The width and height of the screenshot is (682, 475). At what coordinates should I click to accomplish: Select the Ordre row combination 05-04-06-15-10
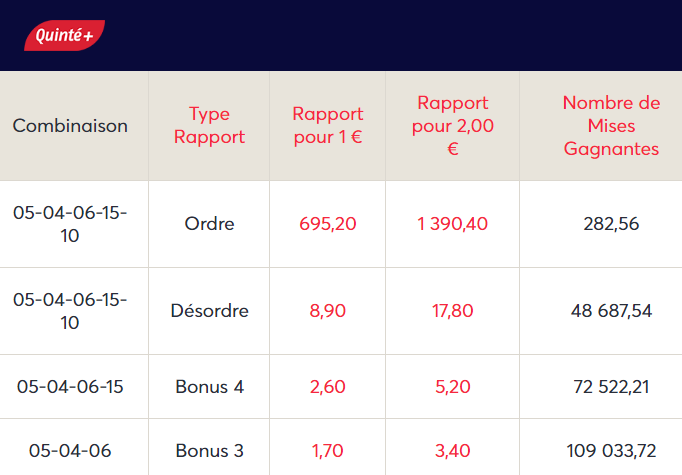pyautogui.click(x=70, y=224)
